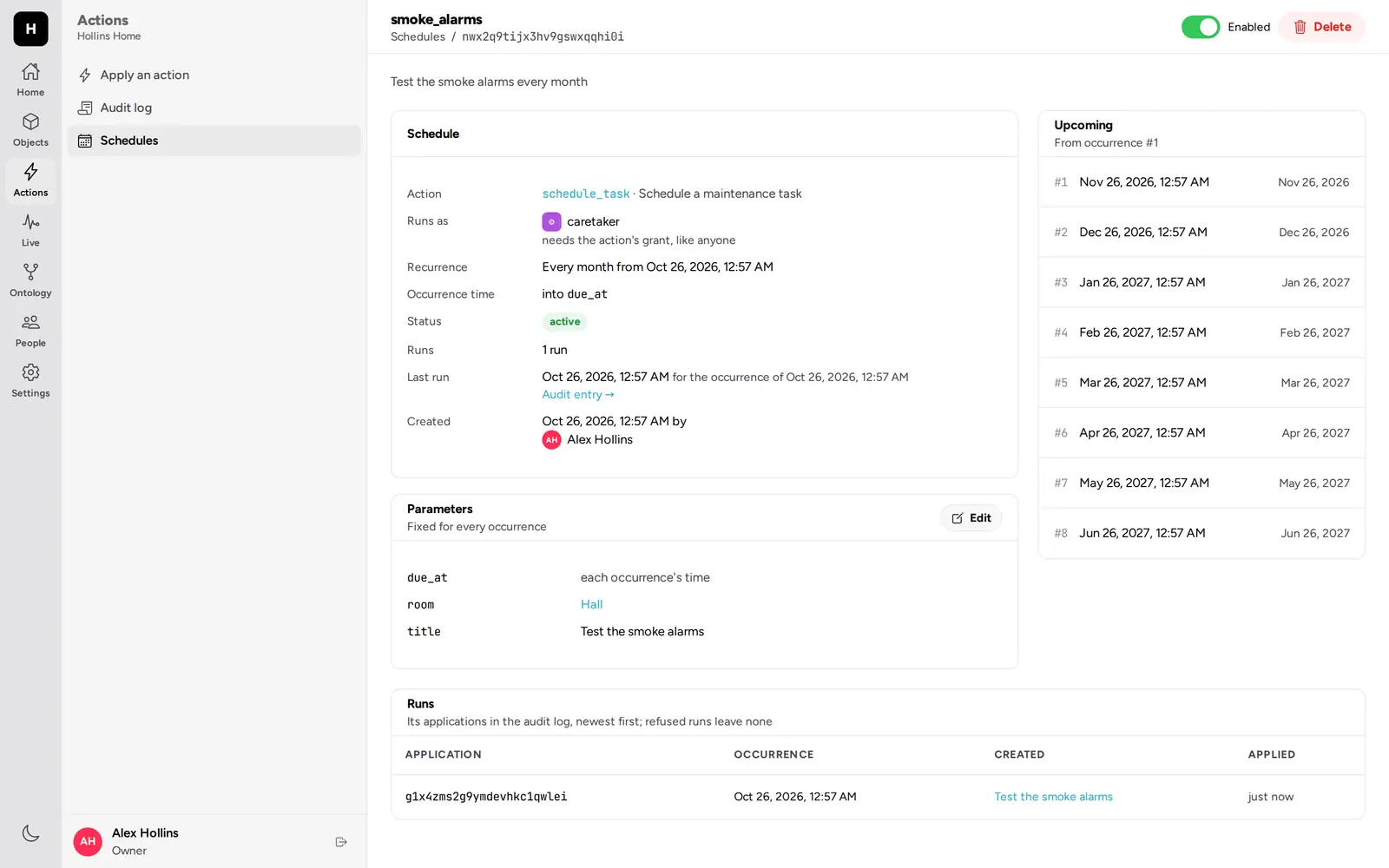The width and height of the screenshot is (1389, 868).
Task: Select upcoming occurrence Feb 26, 2027, 12:57 AM
Action: pyautogui.click(x=1201, y=332)
